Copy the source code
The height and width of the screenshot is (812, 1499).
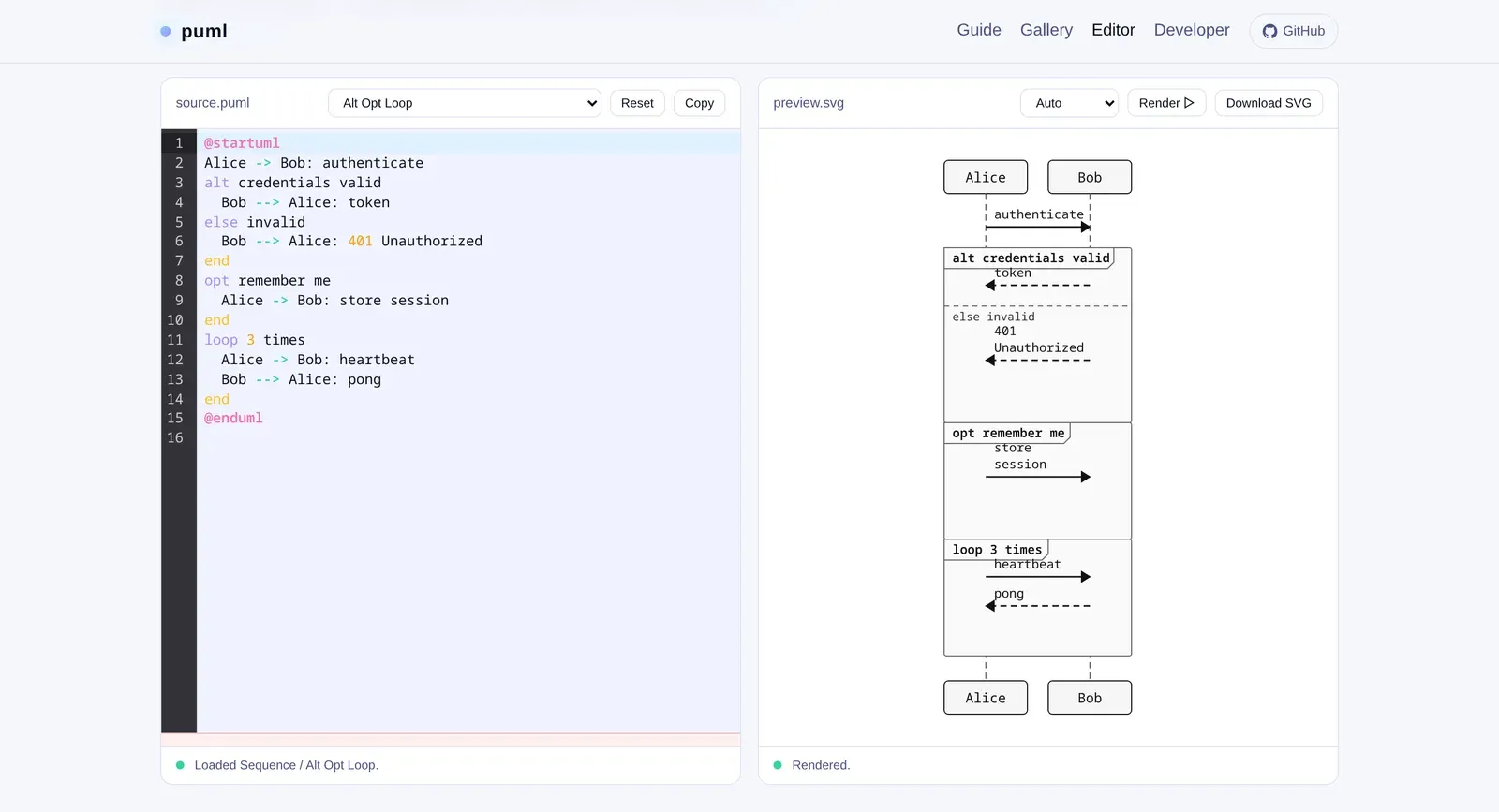(699, 103)
